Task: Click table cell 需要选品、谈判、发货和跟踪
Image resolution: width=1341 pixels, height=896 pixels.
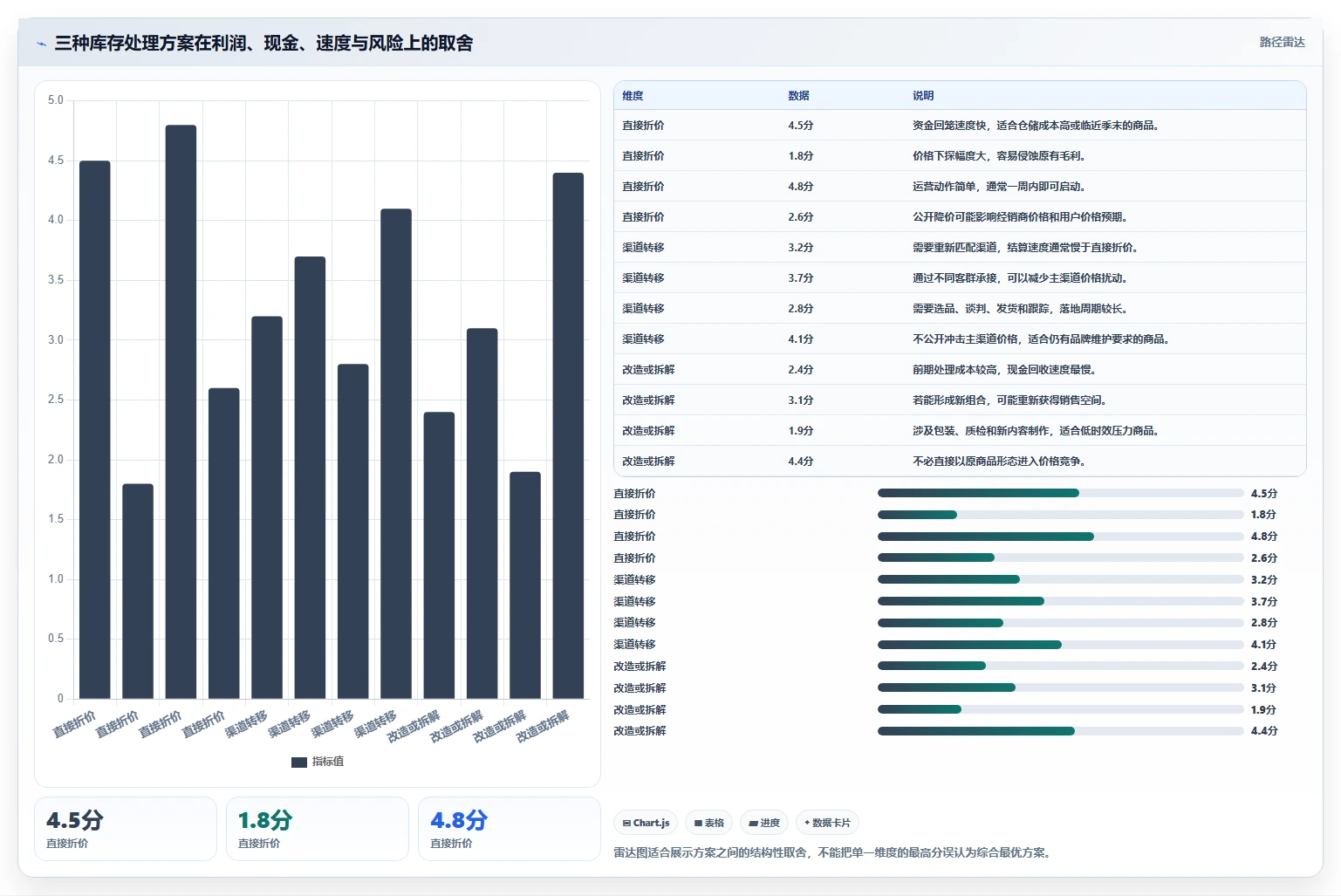Action: pos(1021,309)
